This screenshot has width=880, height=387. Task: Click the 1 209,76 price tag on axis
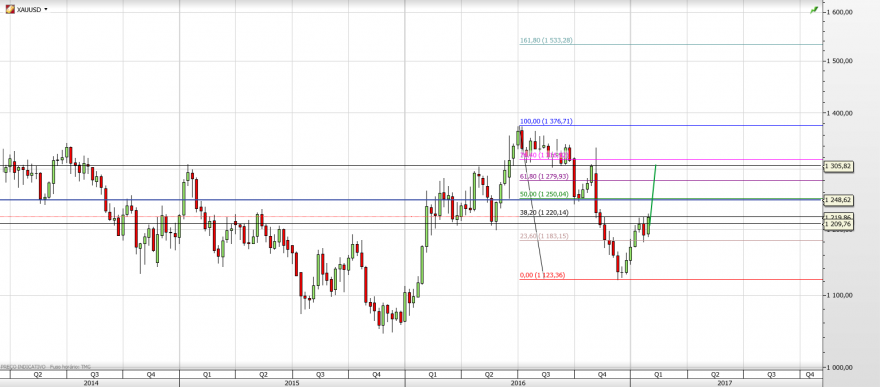pos(839,224)
